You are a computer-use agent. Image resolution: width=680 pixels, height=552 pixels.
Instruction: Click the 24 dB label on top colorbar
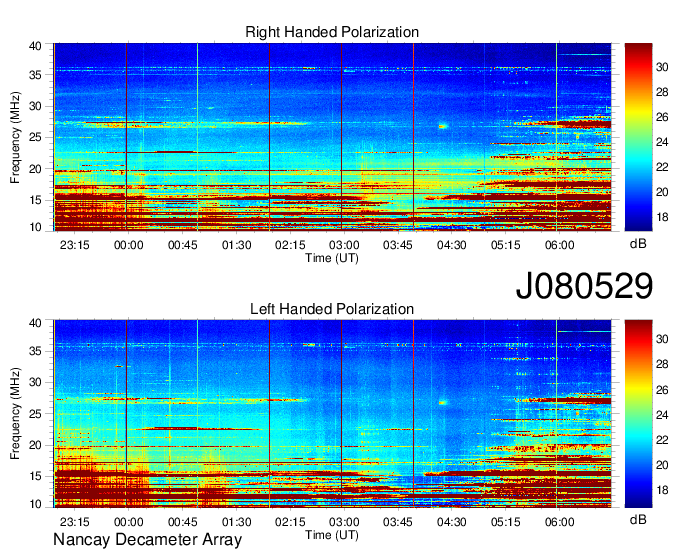662,142
